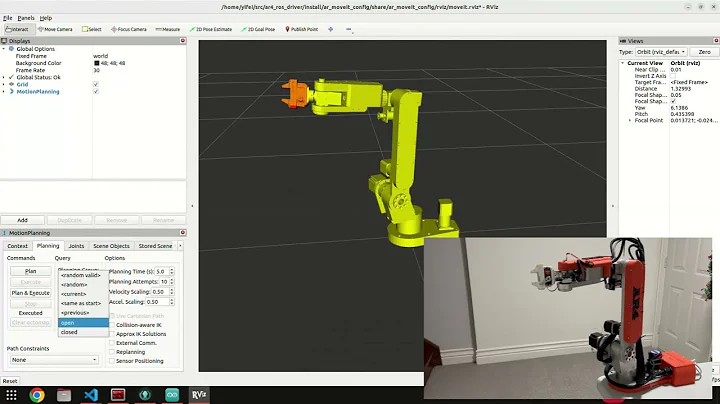Open the Panels menu

(x=26, y=18)
